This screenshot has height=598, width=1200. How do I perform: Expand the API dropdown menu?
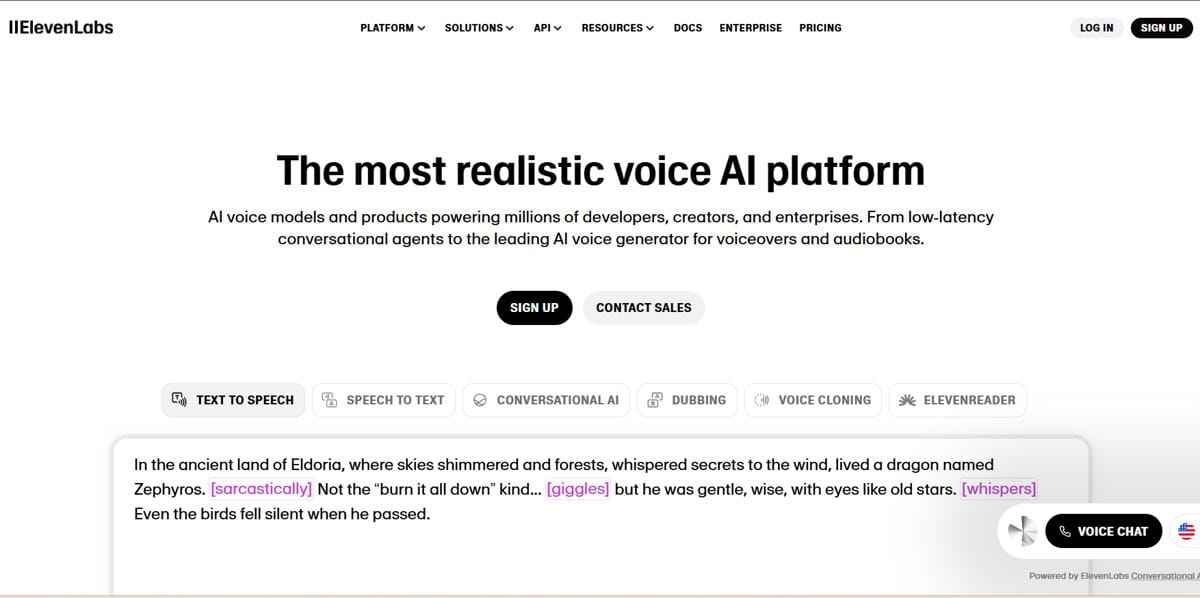(547, 28)
